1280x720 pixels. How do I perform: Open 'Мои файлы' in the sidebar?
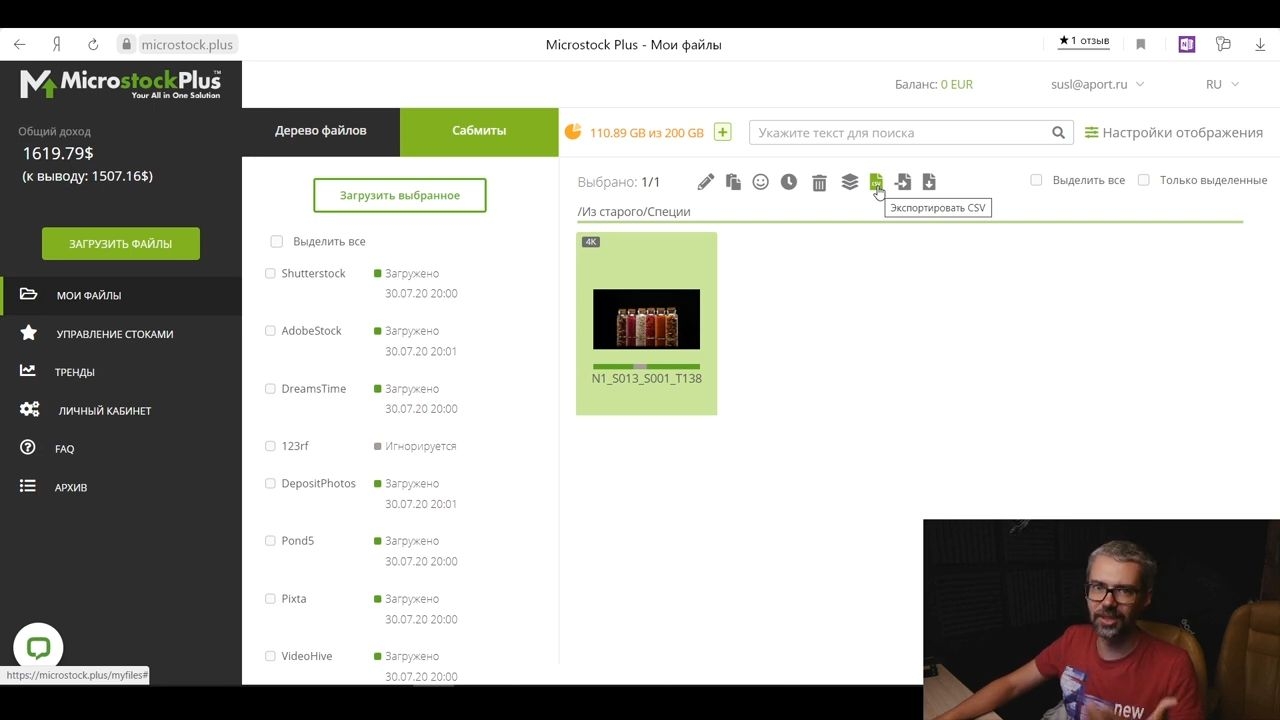click(121, 295)
